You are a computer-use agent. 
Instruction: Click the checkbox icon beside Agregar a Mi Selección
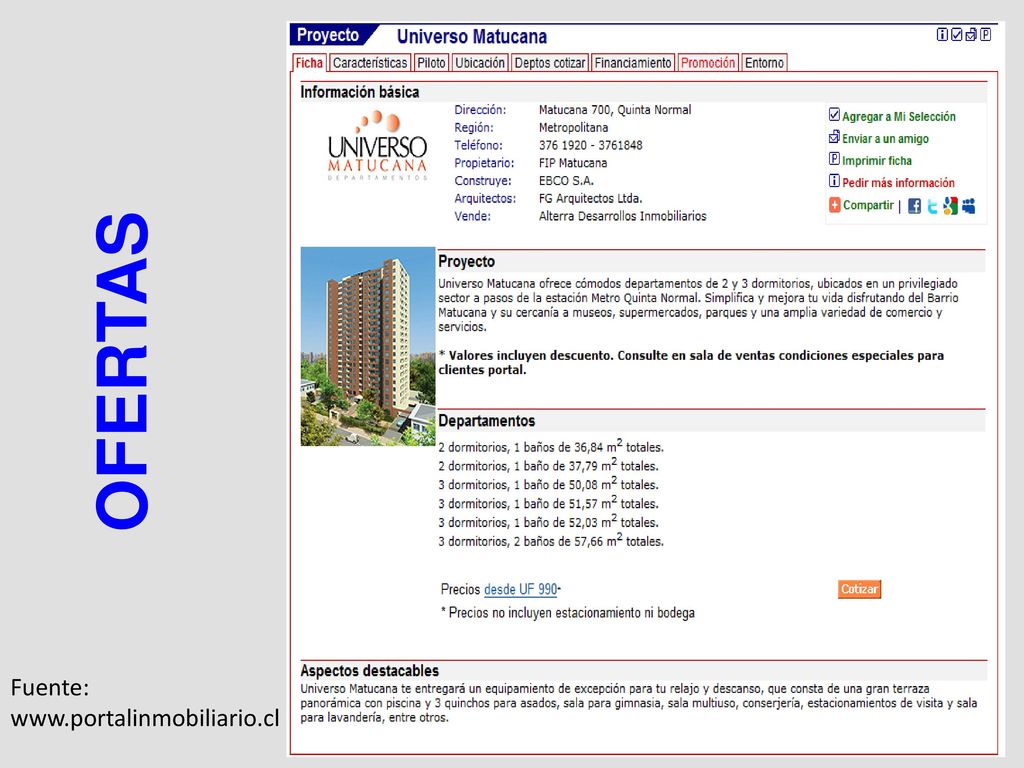click(x=834, y=115)
